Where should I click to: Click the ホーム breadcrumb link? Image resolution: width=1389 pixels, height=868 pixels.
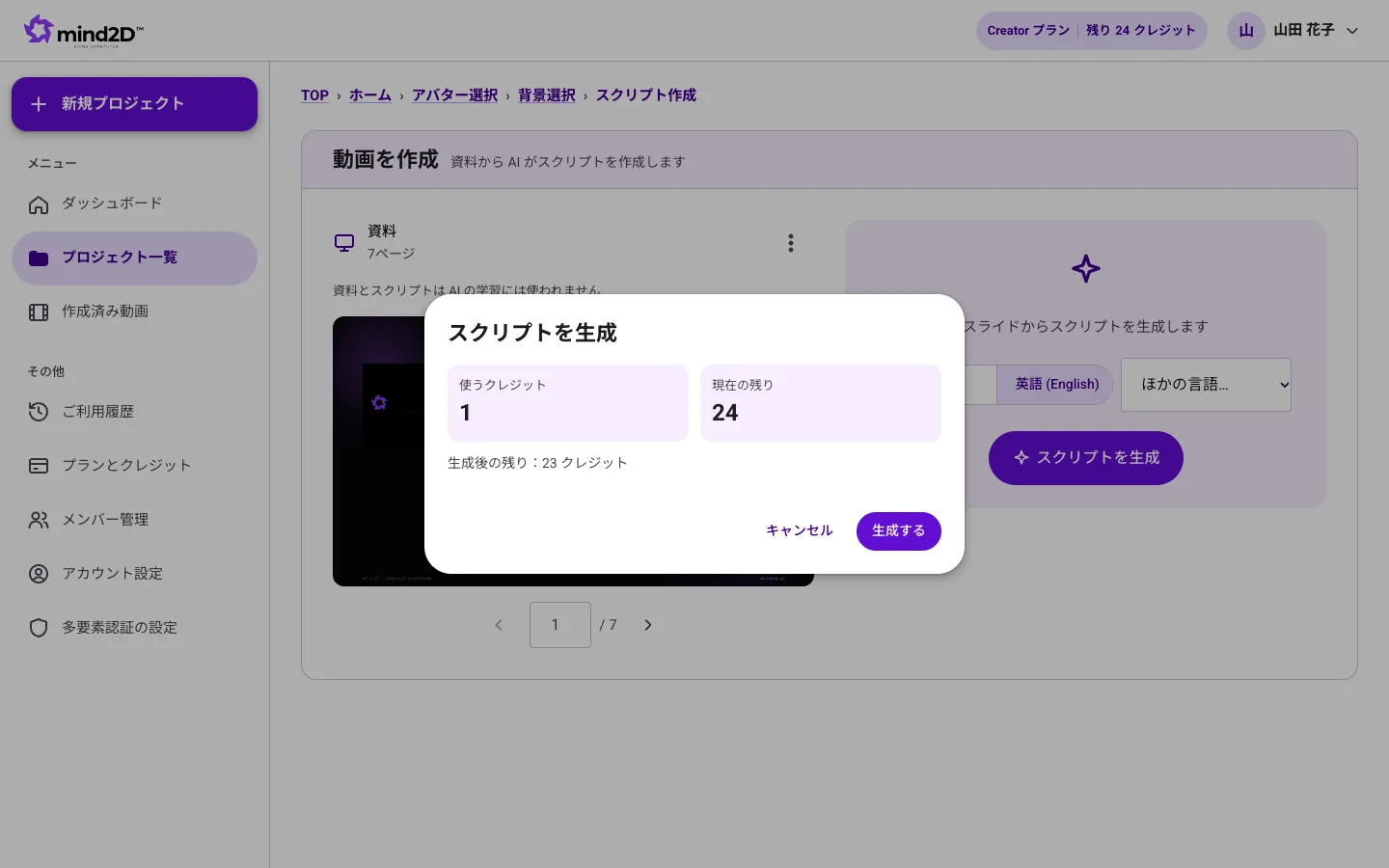[x=370, y=95]
